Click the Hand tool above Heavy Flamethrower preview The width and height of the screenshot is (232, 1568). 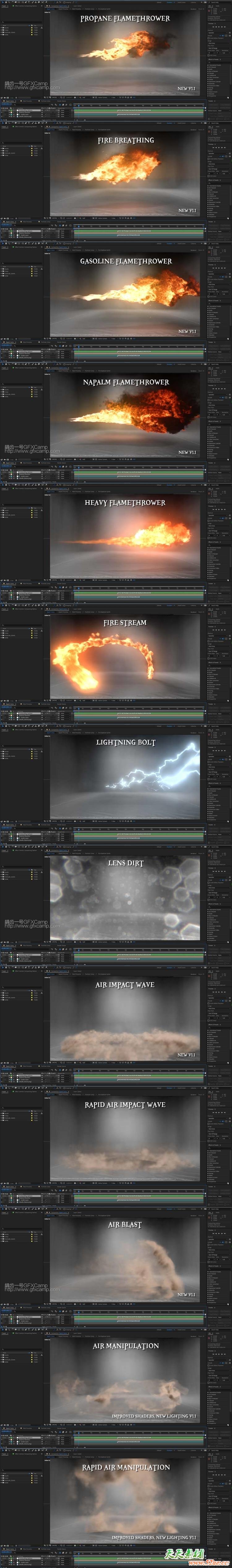6,486
